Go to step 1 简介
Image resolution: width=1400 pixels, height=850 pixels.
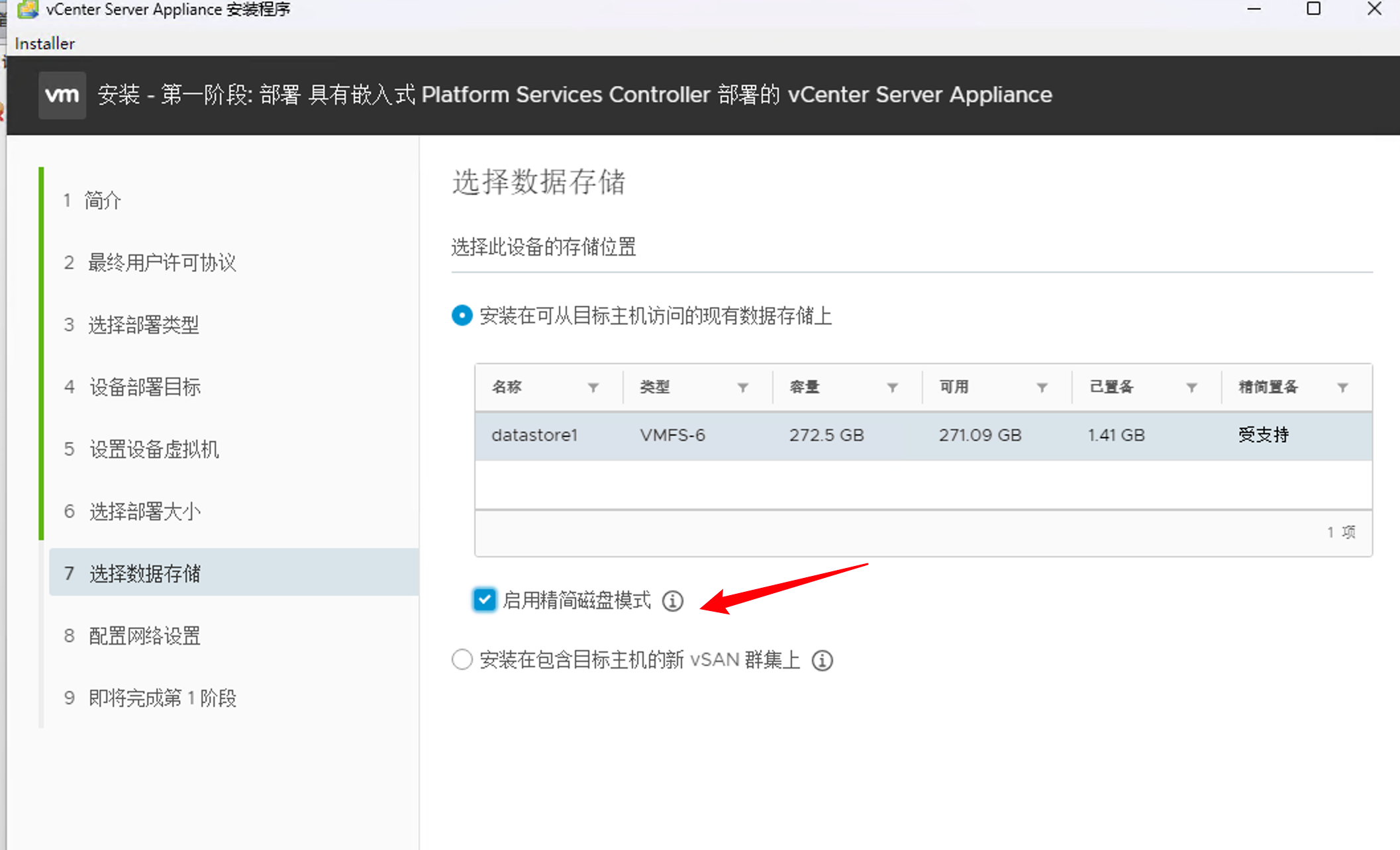[93, 200]
